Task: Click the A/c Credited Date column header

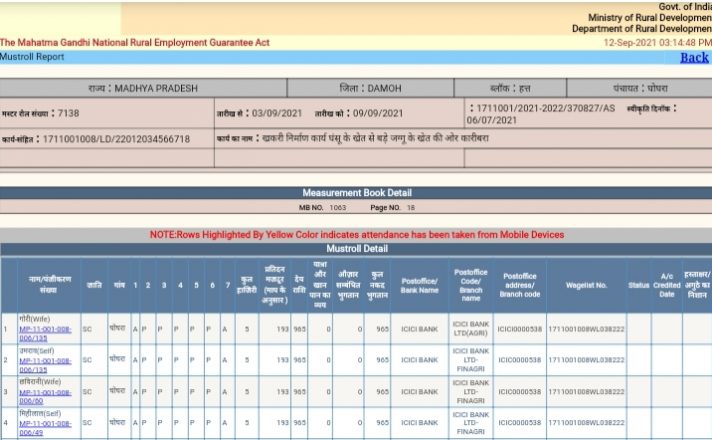Action: point(667,286)
